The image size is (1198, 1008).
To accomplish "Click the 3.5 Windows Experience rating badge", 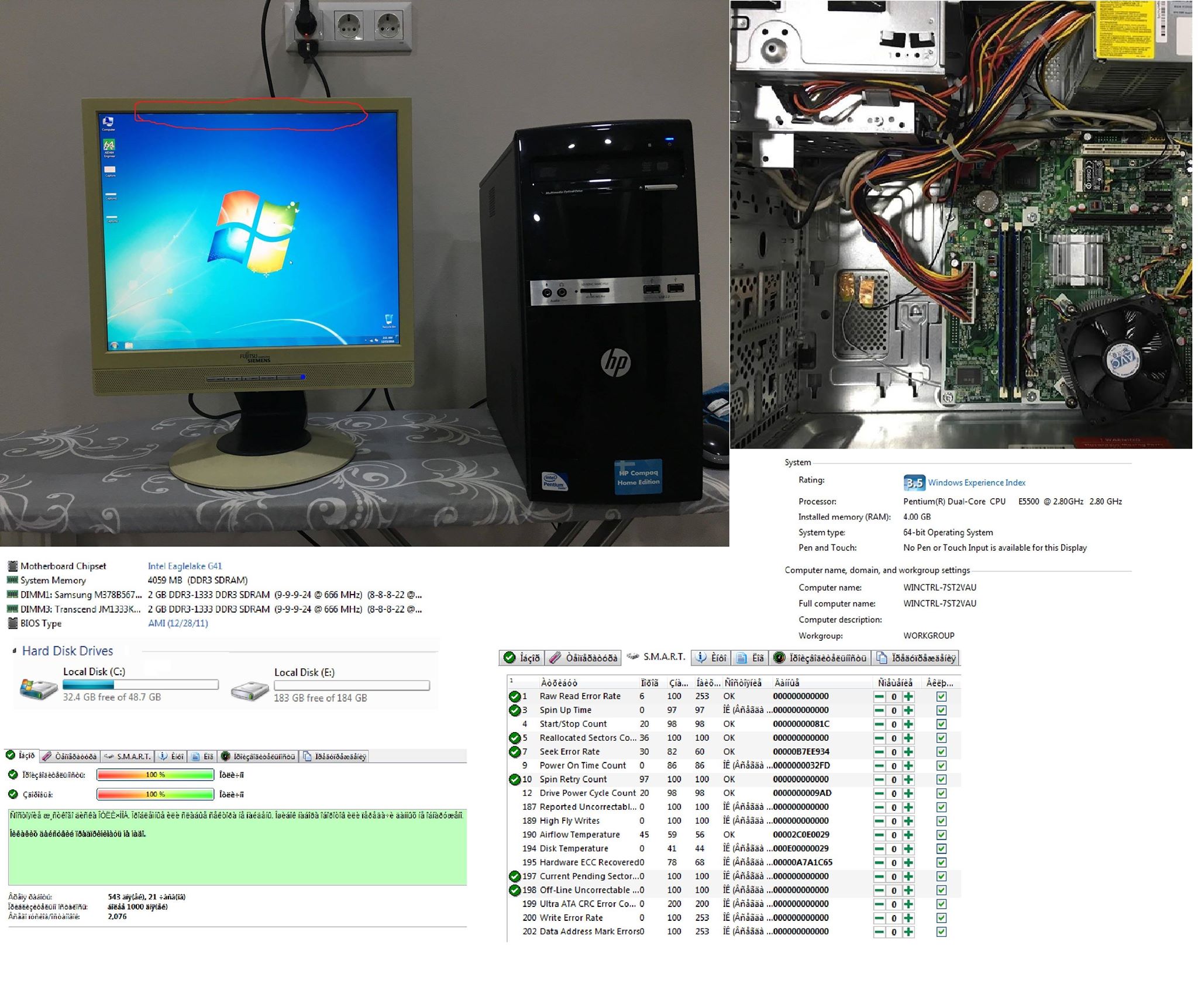I will 914,482.
